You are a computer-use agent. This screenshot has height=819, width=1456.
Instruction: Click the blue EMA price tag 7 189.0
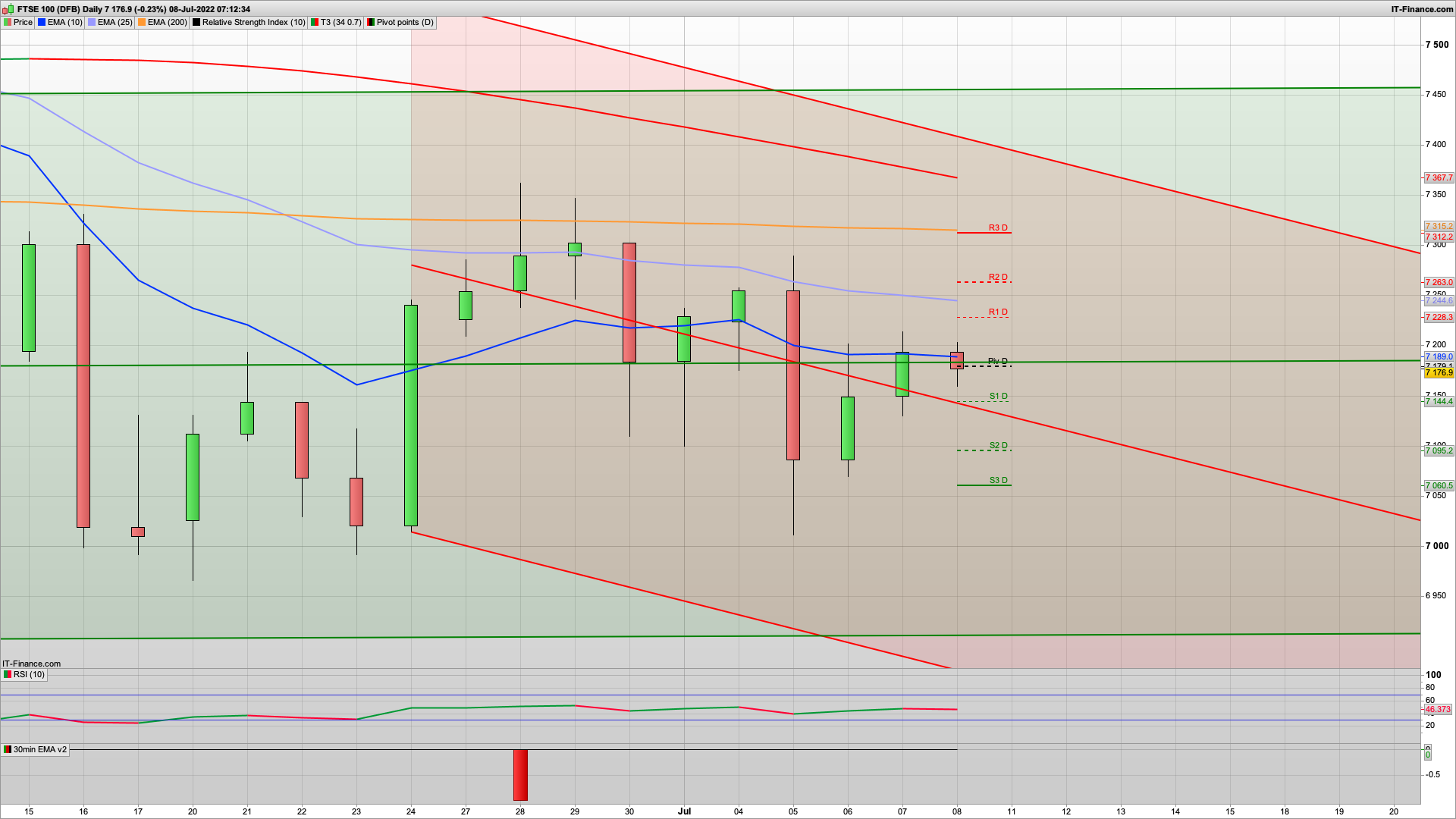[x=1439, y=356]
